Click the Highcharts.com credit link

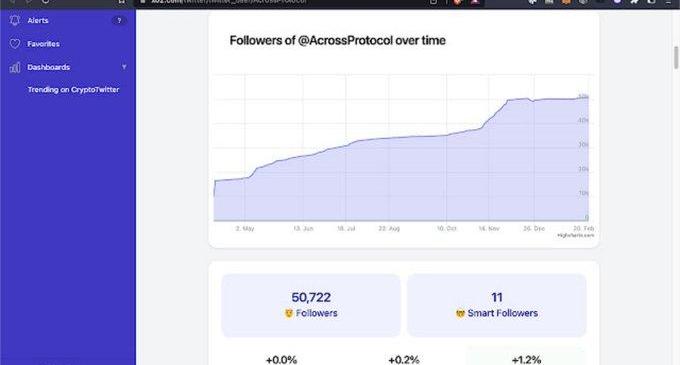coord(575,235)
